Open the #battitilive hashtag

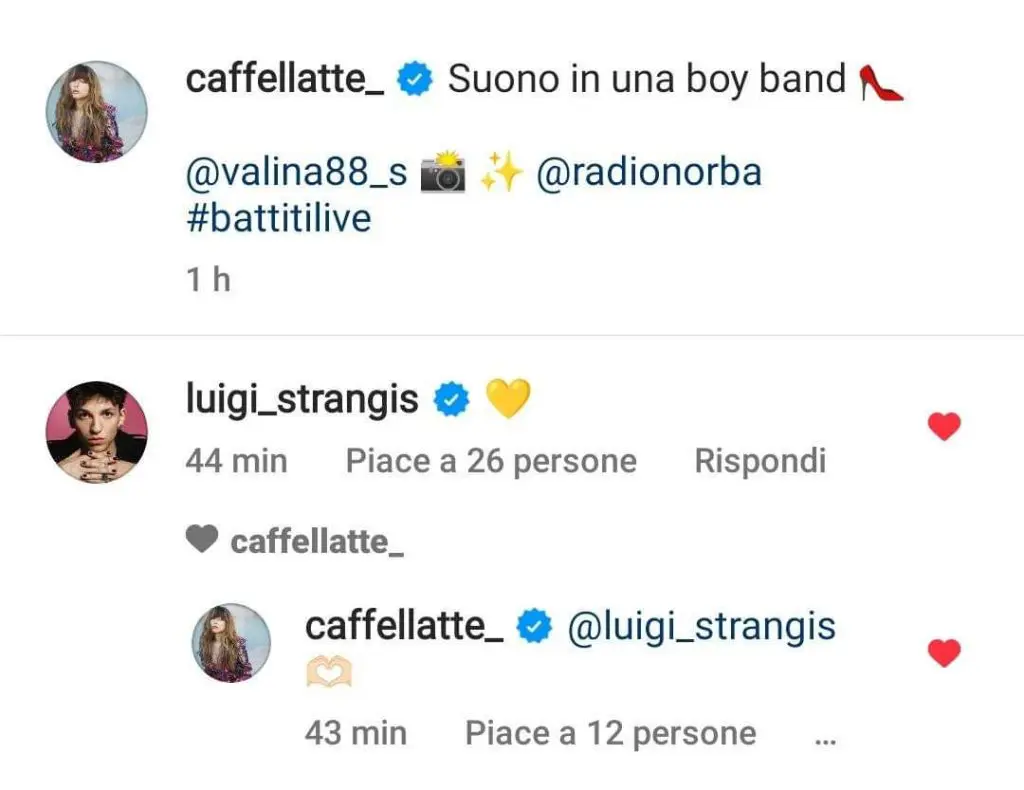pyautogui.click(x=278, y=217)
